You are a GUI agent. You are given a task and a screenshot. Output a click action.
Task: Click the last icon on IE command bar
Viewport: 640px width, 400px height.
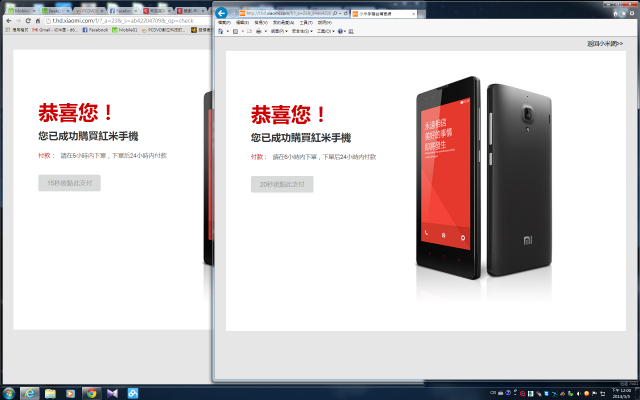pos(351,31)
